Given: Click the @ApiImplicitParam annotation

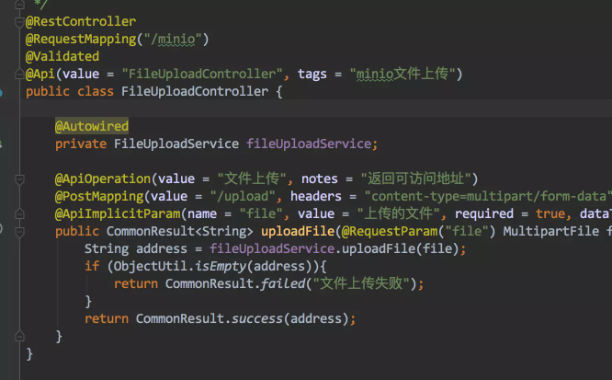Looking at the screenshot, I should (117, 214).
